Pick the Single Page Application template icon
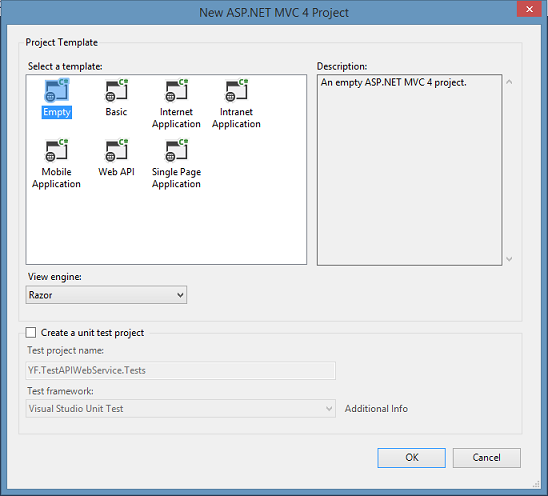Screen dimensions: 548x496 176,150
